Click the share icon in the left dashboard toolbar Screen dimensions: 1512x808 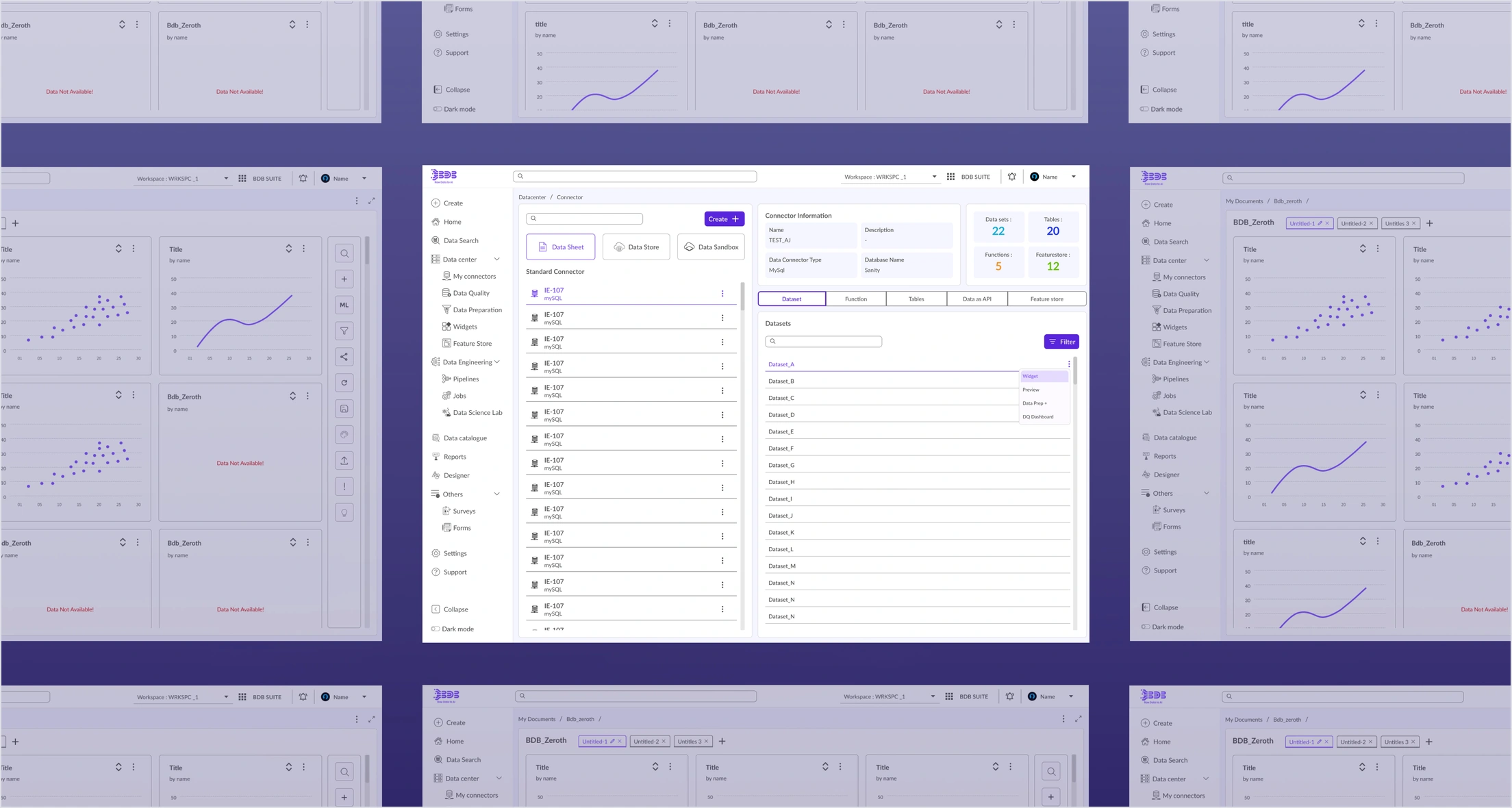[344, 357]
